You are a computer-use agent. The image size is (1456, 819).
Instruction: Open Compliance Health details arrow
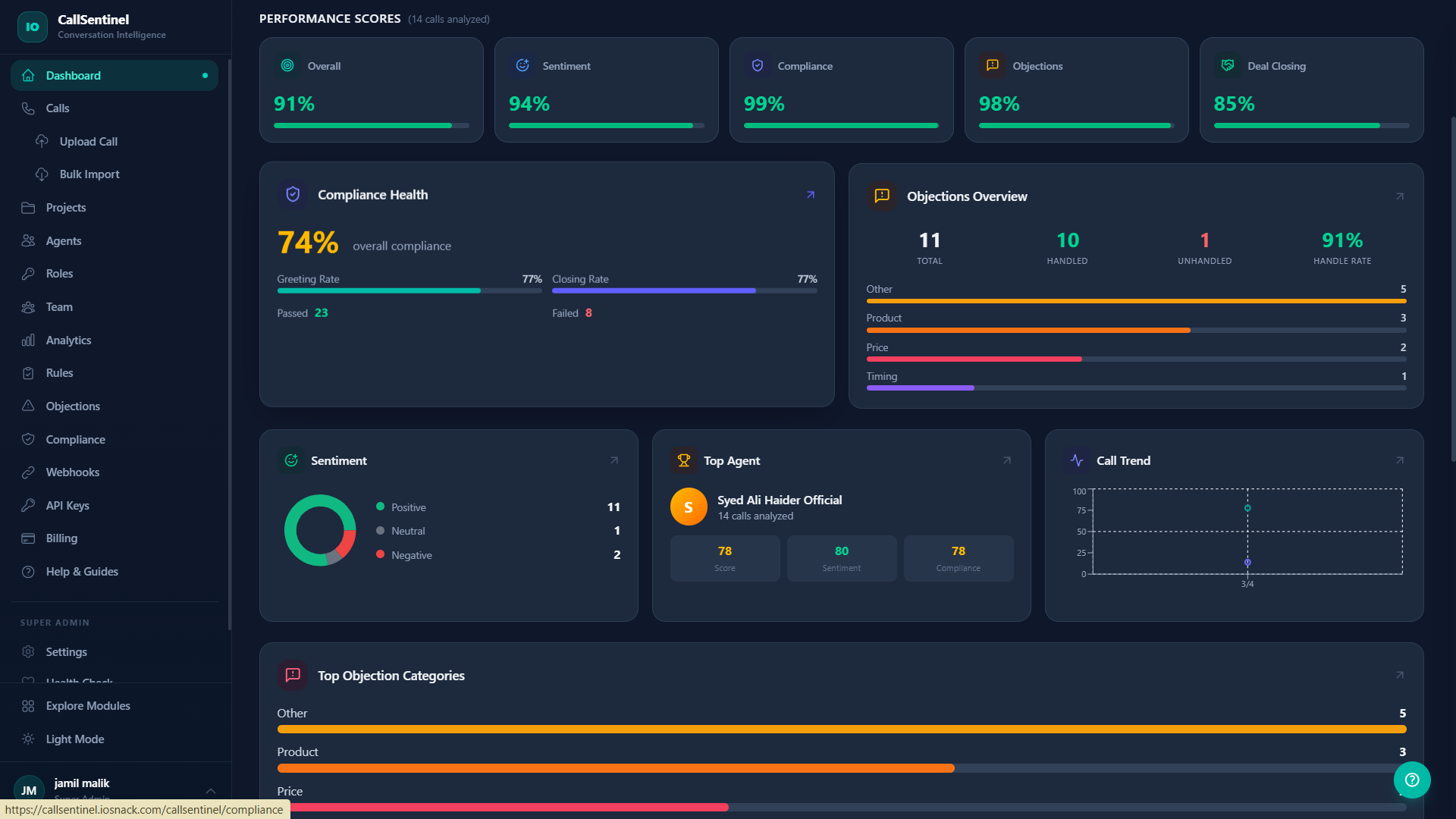(811, 195)
